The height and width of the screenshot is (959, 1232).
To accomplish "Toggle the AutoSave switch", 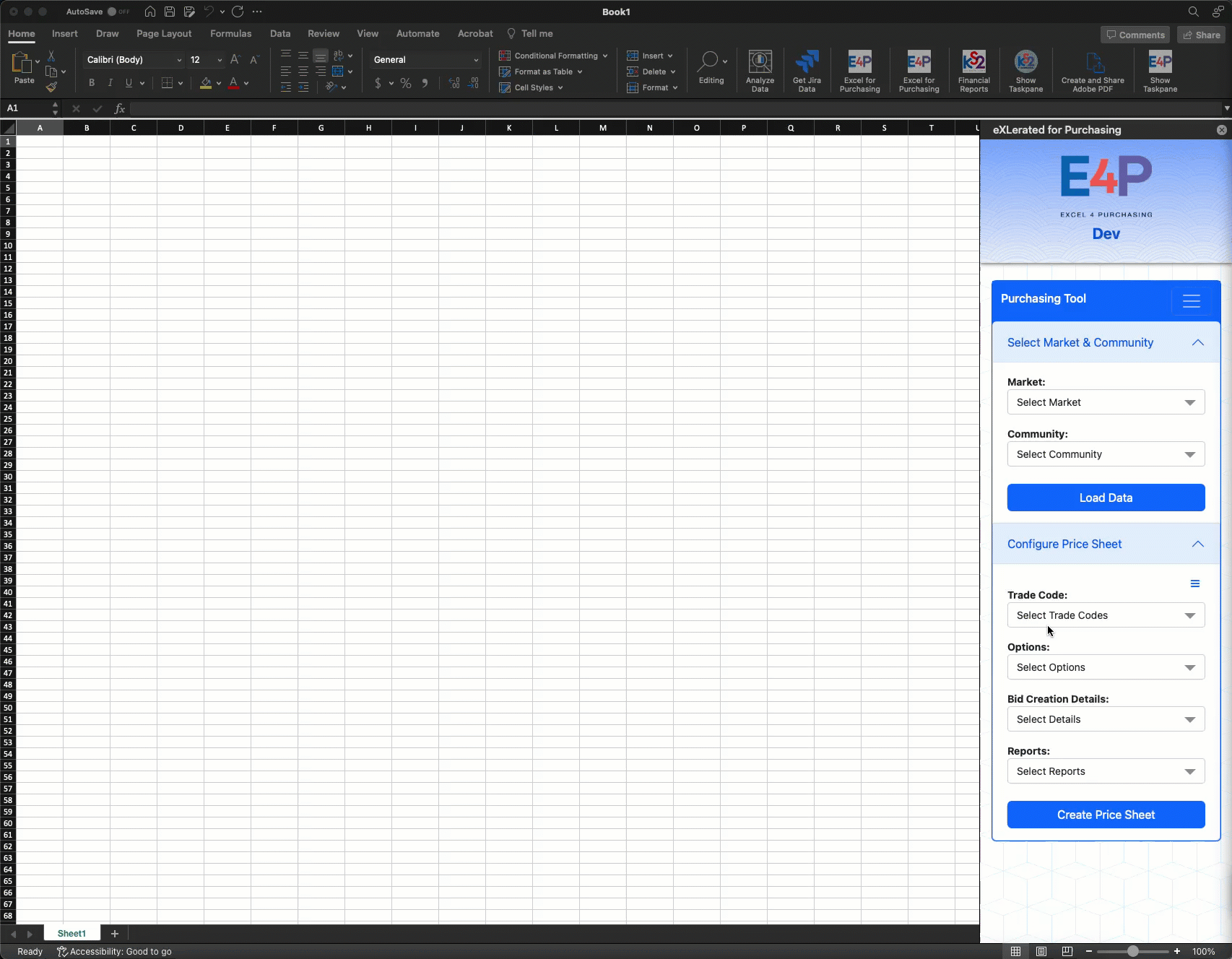I will coord(118,12).
